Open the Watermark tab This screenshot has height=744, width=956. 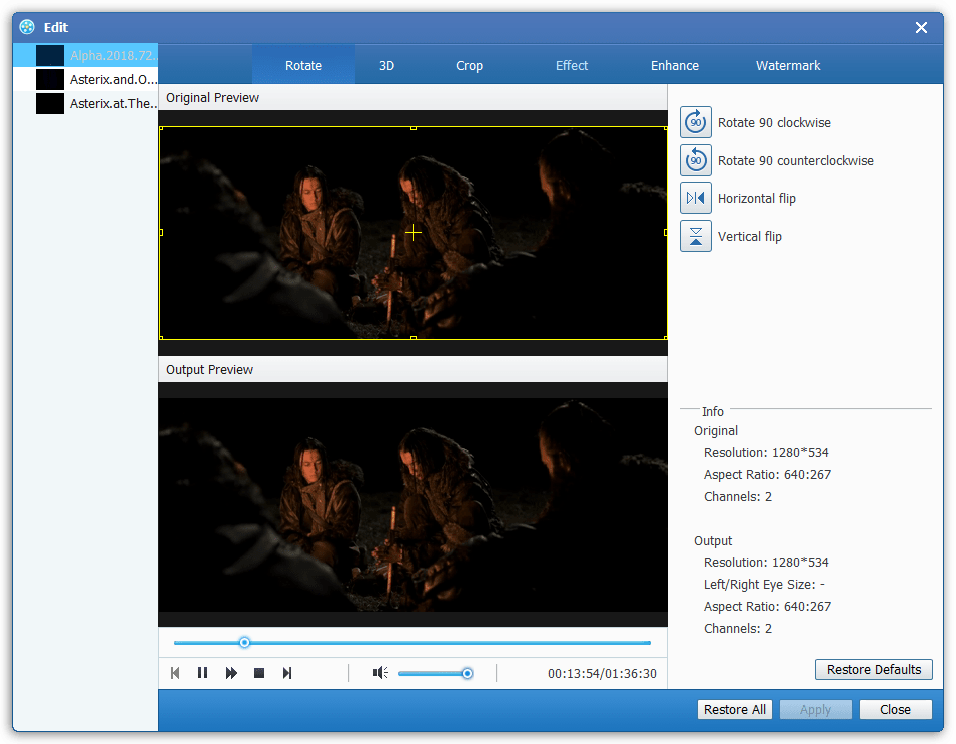point(788,65)
